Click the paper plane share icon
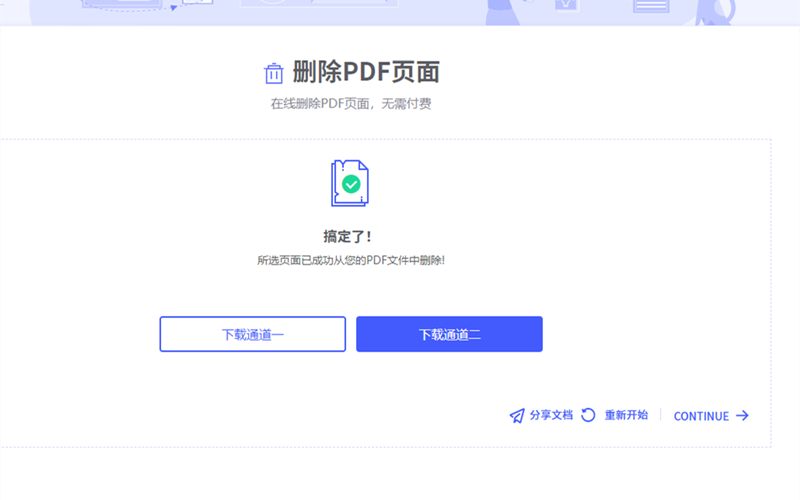800x500 pixels. click(x=516, y=416)
